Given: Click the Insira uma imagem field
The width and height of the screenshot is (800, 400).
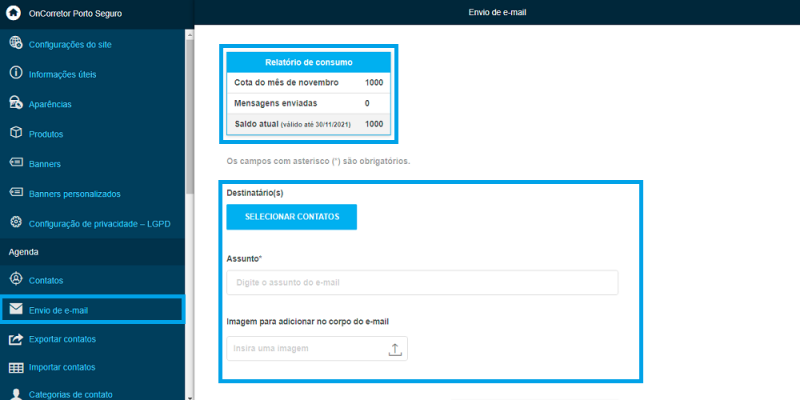Looking at the screenshot, I should pos(317,349).
